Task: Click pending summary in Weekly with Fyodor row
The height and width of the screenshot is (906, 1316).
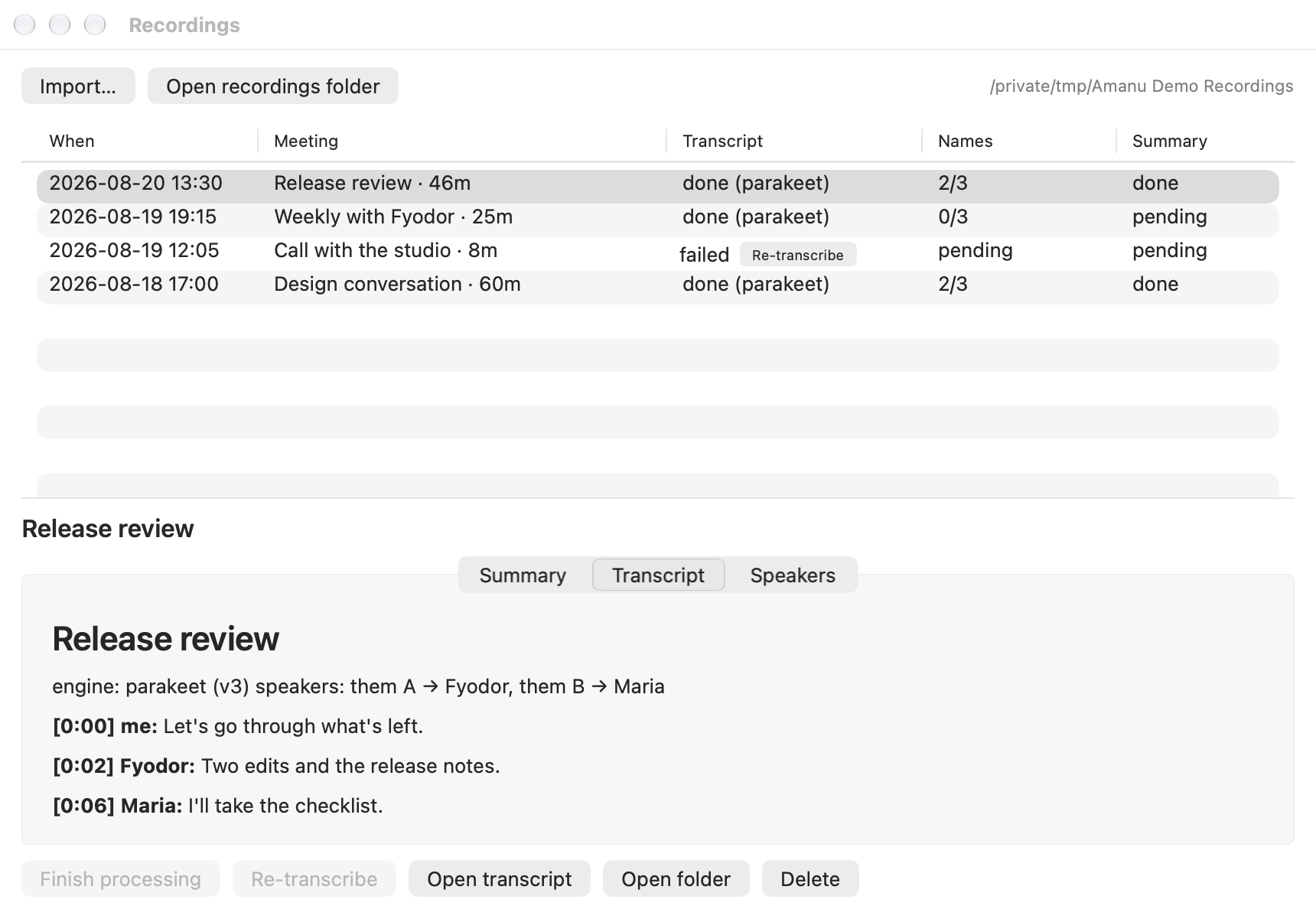Action: click(x=1169, y=217)
